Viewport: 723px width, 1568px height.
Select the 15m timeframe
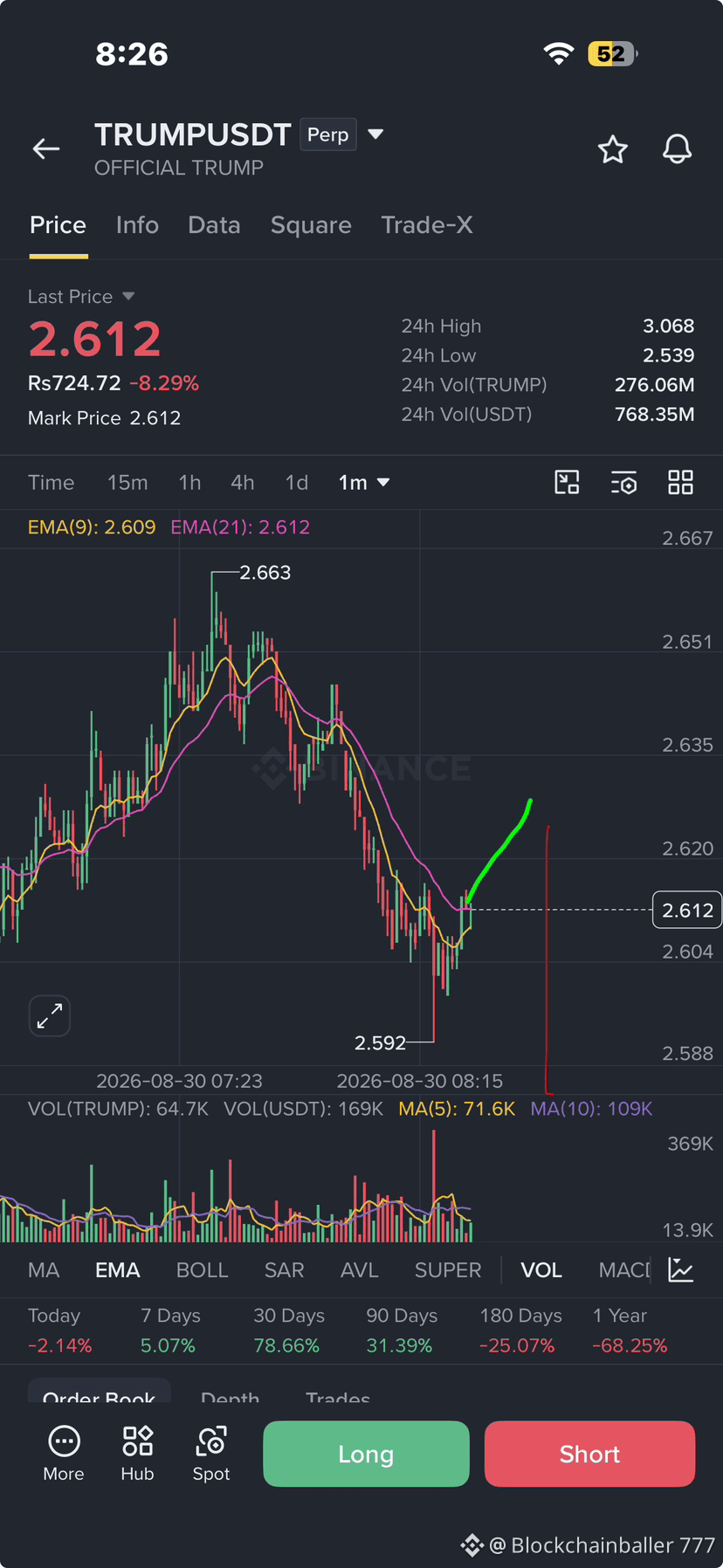point(127,482)
